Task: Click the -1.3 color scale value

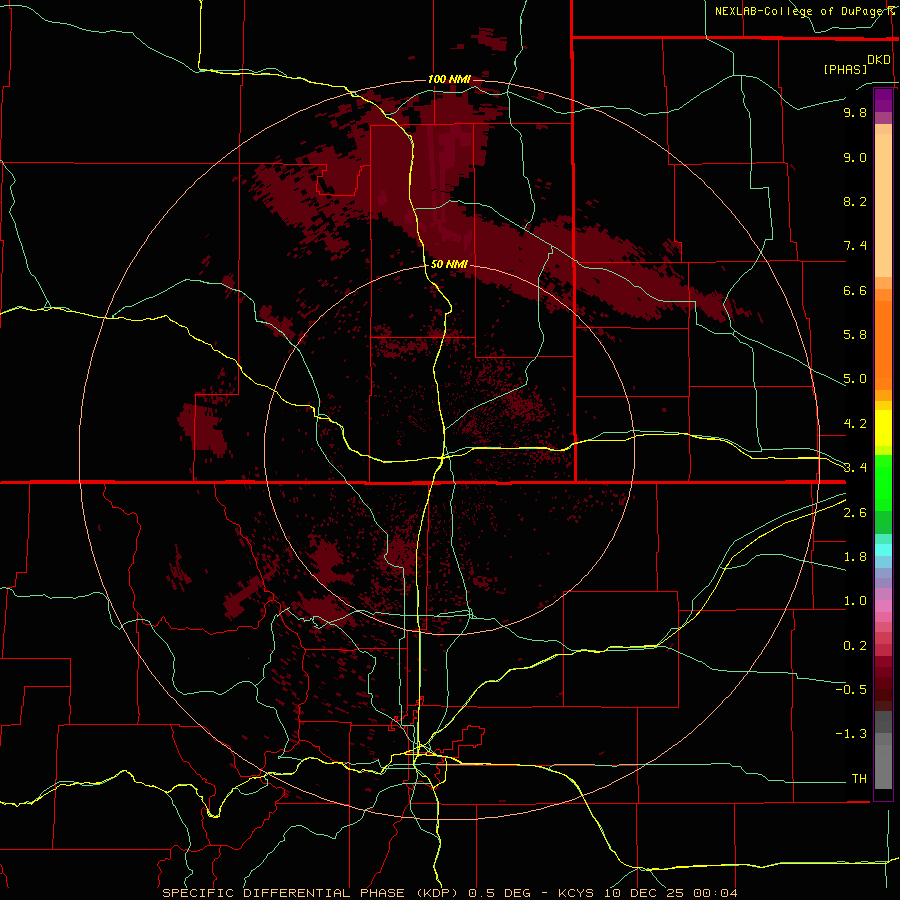Action: 851,734
